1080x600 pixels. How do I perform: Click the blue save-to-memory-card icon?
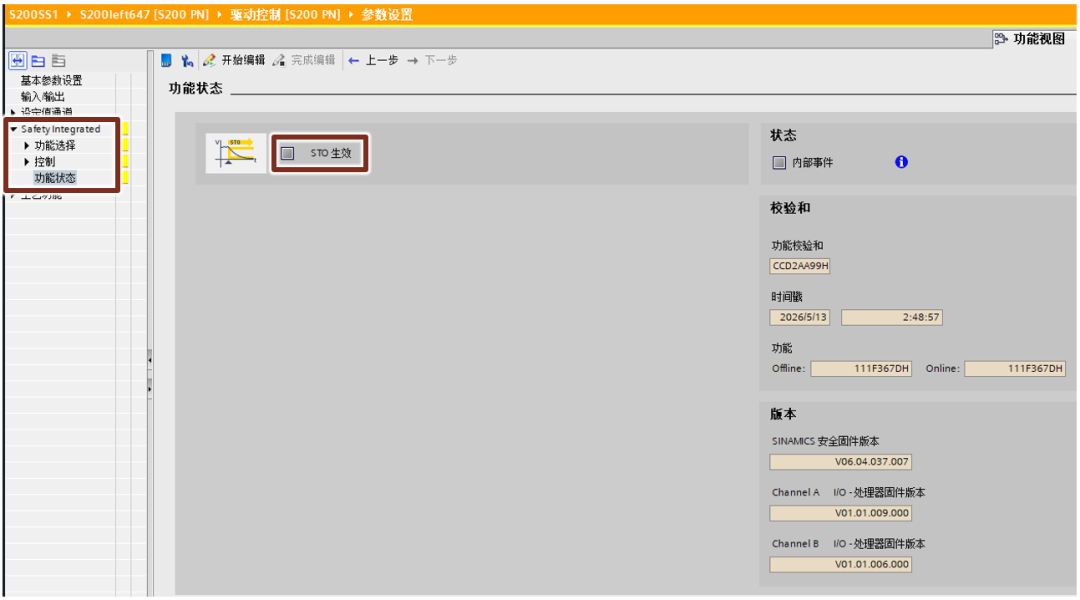166,61
